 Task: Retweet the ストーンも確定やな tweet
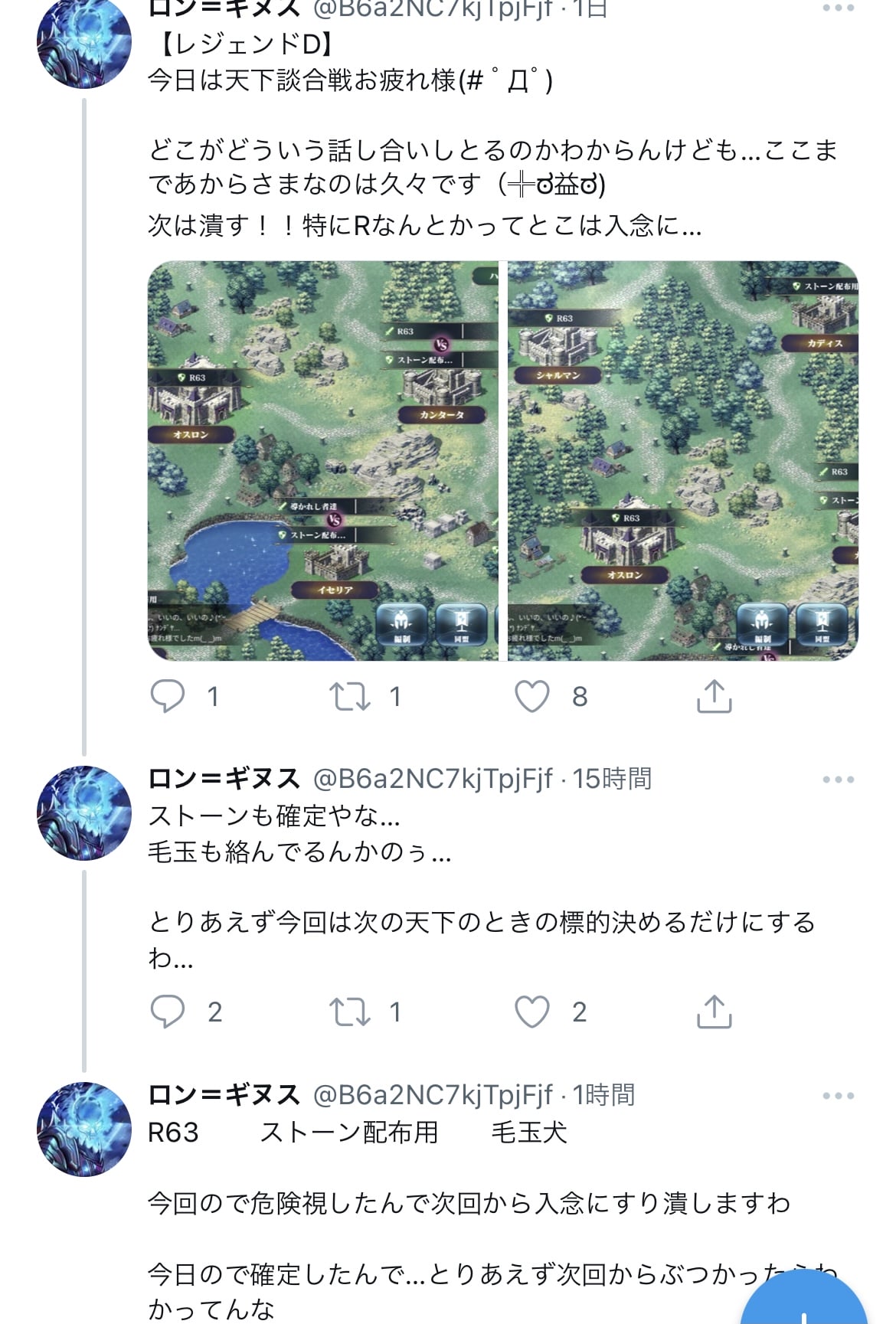[x=350, y=1012]
